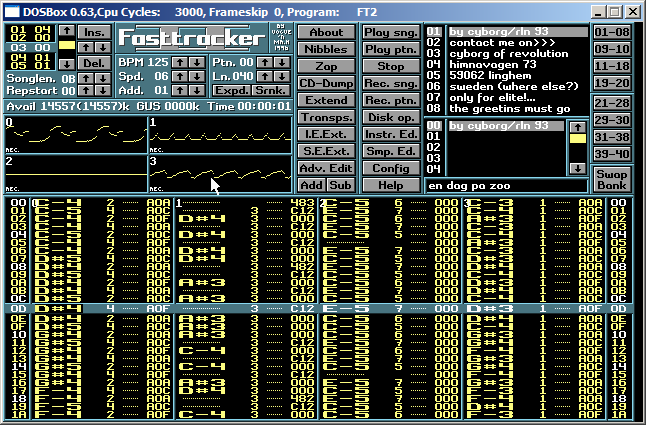Decrease the Add. value
646x425 pixels.
(197, 91)
